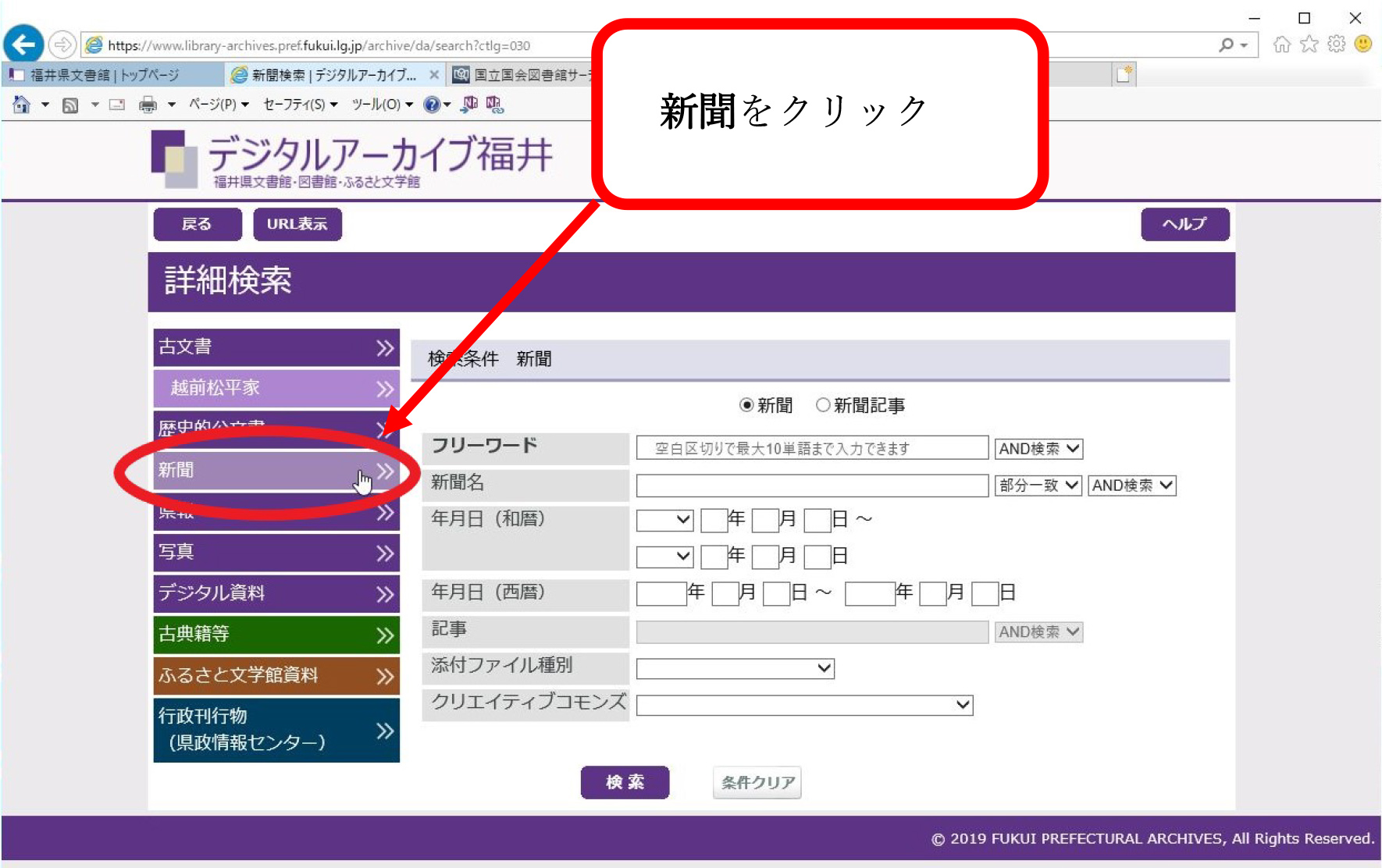Click the chevron on ふるさと文学館資料
The image size is (1382, 868).
point(385,676)
